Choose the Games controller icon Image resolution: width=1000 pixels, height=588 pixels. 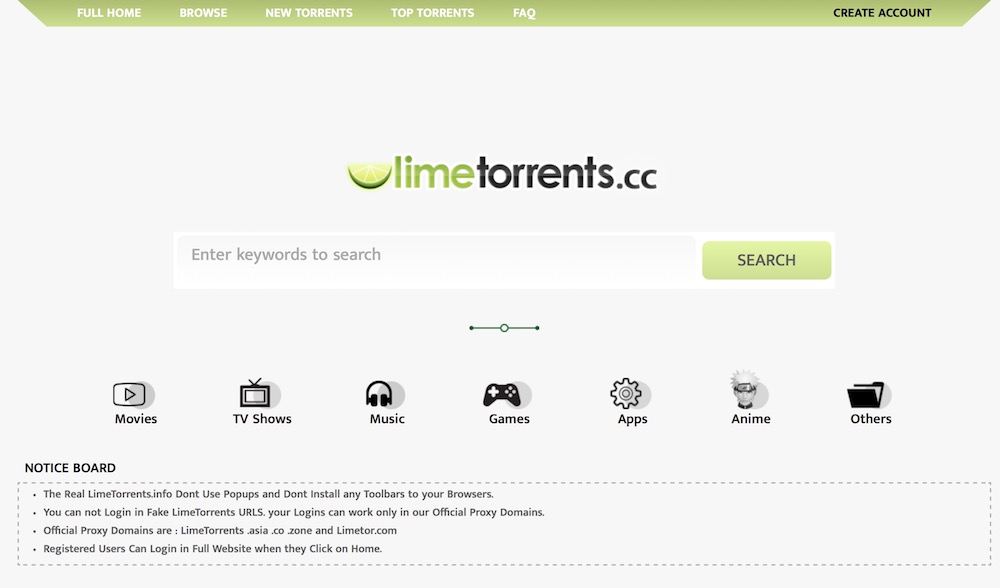click(x=506, y=395)
